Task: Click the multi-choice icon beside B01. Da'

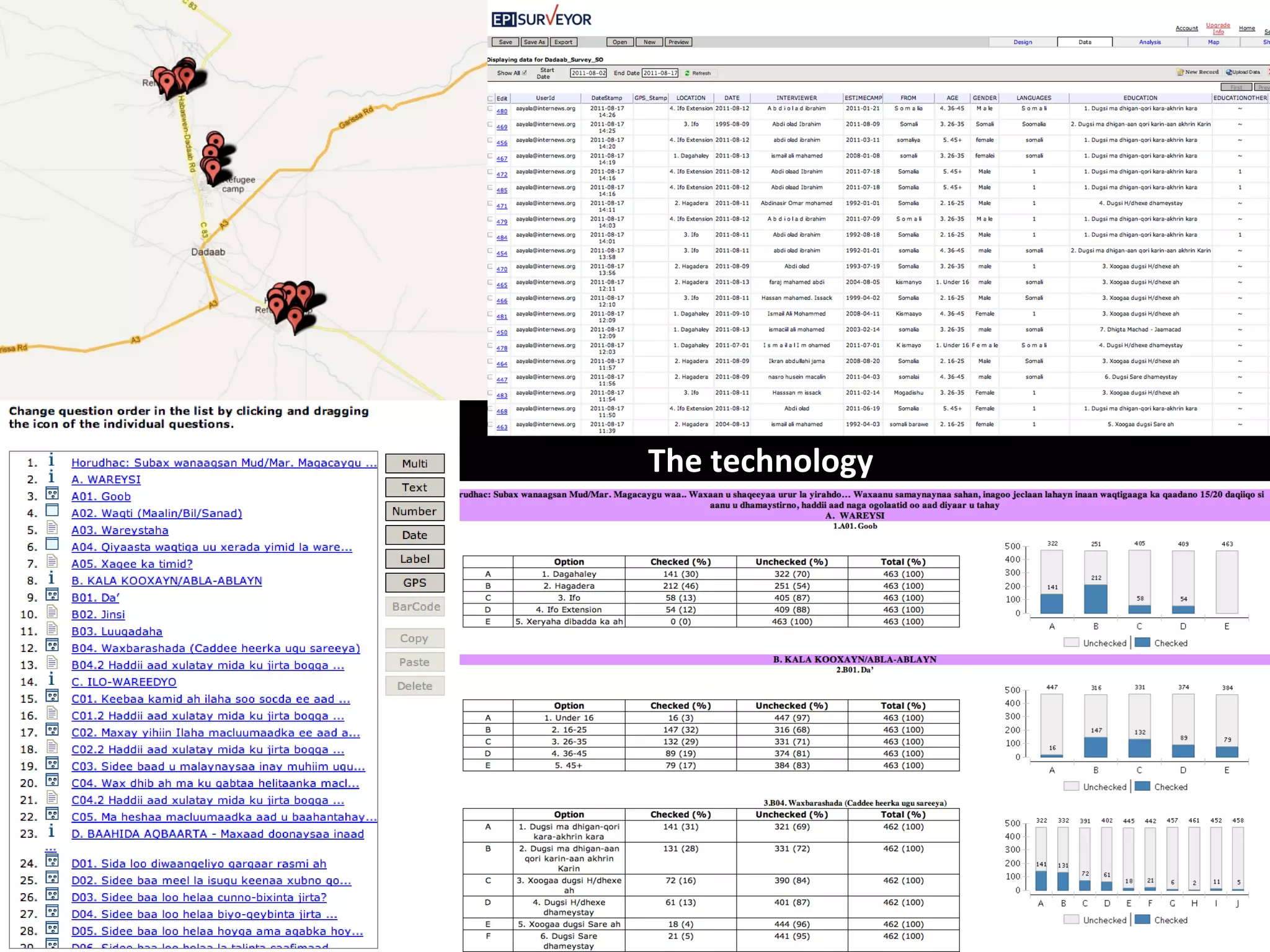Action: coord(52,596)
